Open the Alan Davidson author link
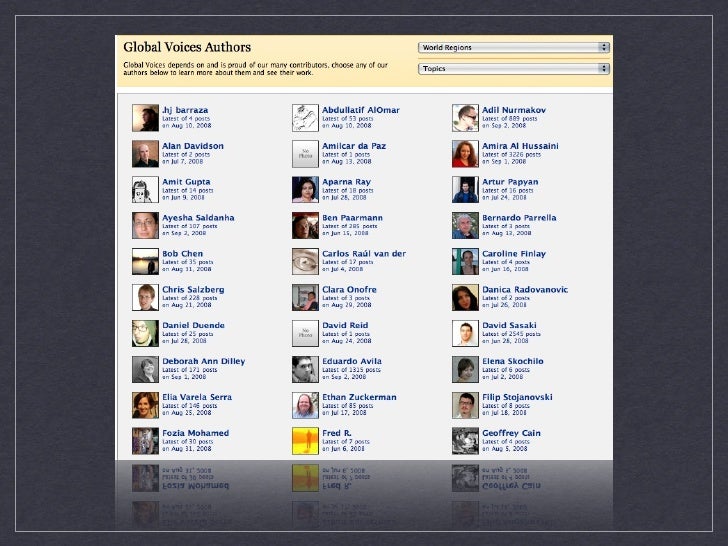This screenshot has width=728, height=546. coord(193,146)
